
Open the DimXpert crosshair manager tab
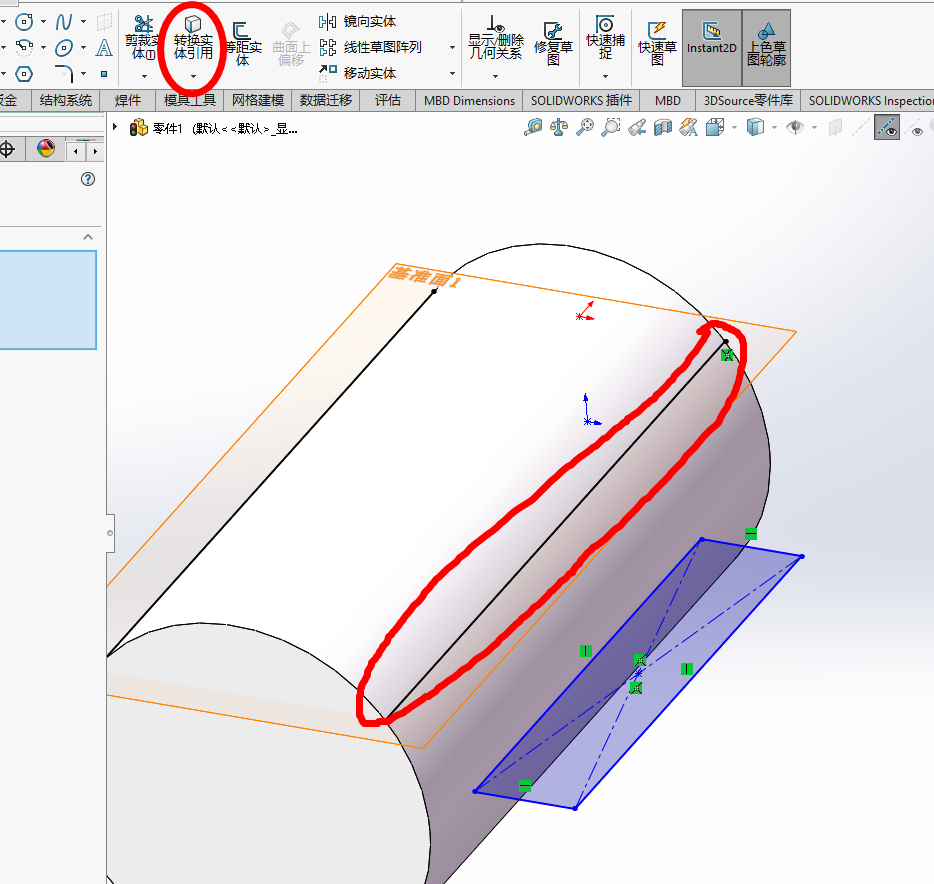[7, 149]
